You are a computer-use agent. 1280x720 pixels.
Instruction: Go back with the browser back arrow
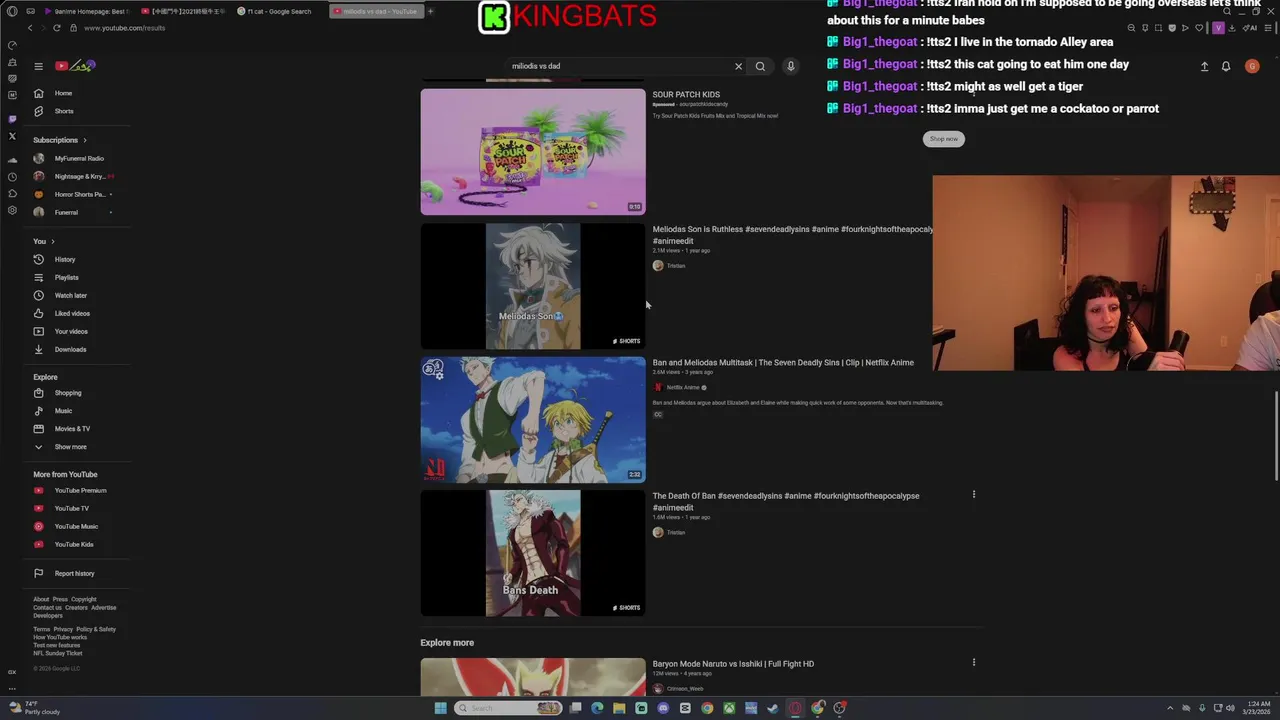[30, 28]
